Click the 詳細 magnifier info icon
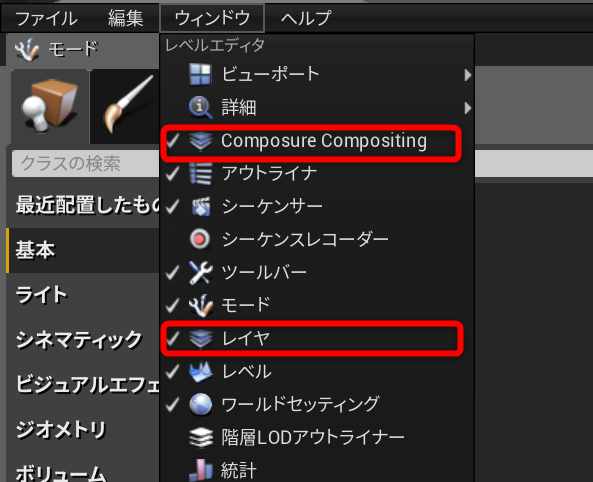 tap(200, 107)
